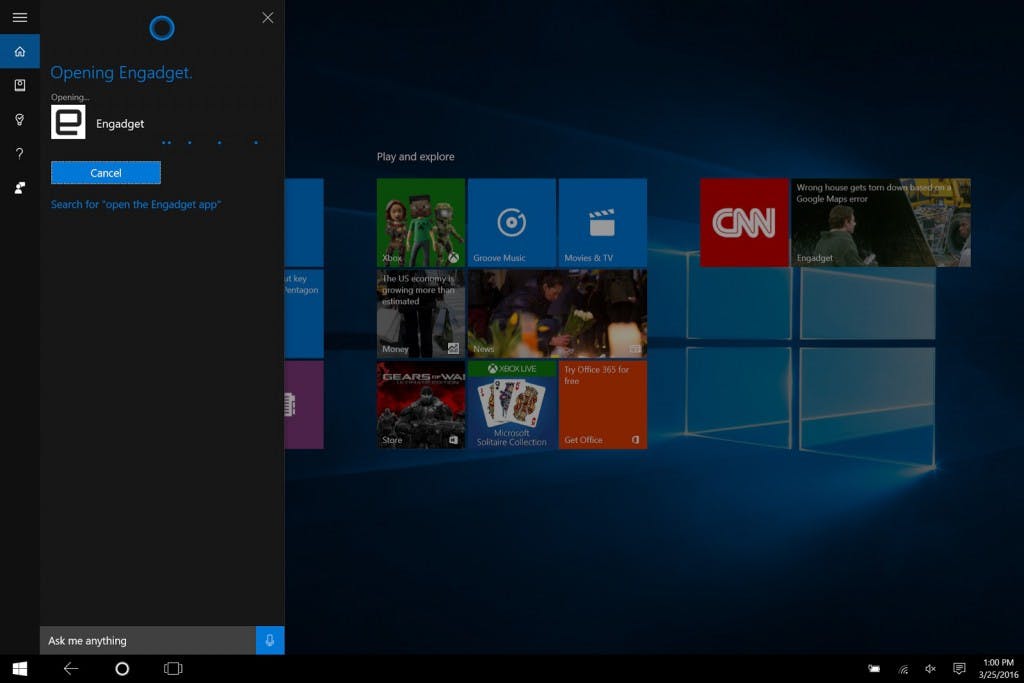Click the Windows Start button
This screenshot has width=1024, height=683.
coord(19,669)
